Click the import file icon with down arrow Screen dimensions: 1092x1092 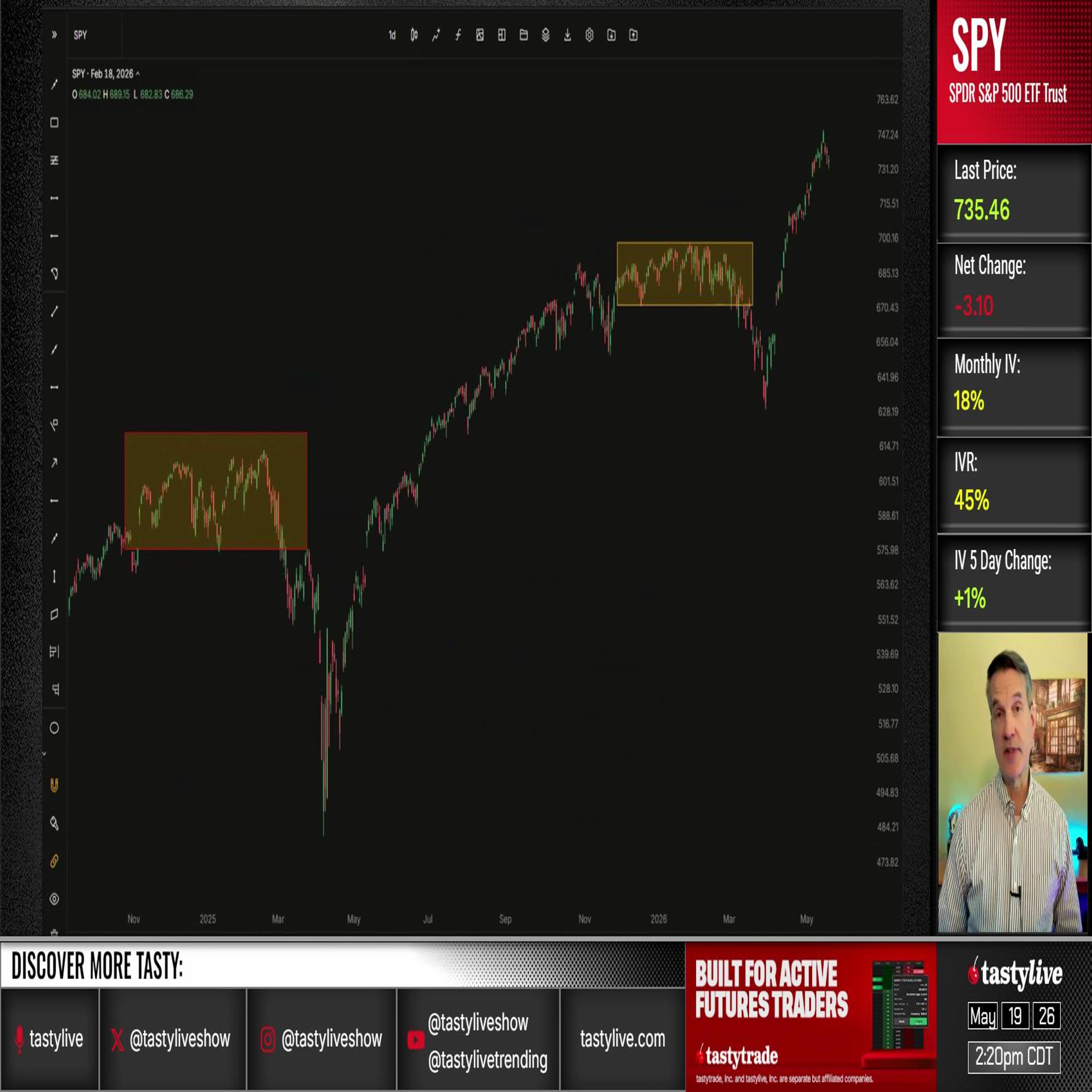tap(612, 35)
